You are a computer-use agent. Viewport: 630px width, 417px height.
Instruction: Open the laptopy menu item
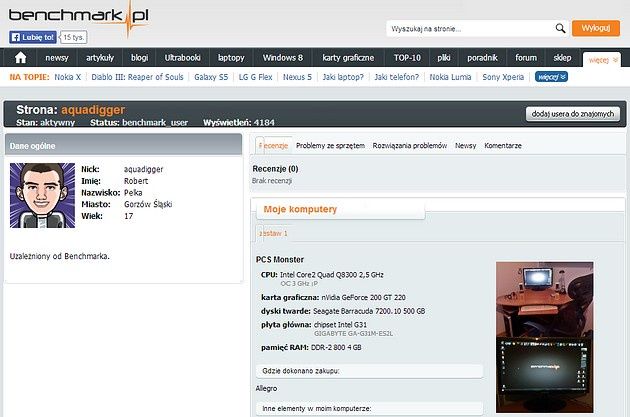[231, 58]
